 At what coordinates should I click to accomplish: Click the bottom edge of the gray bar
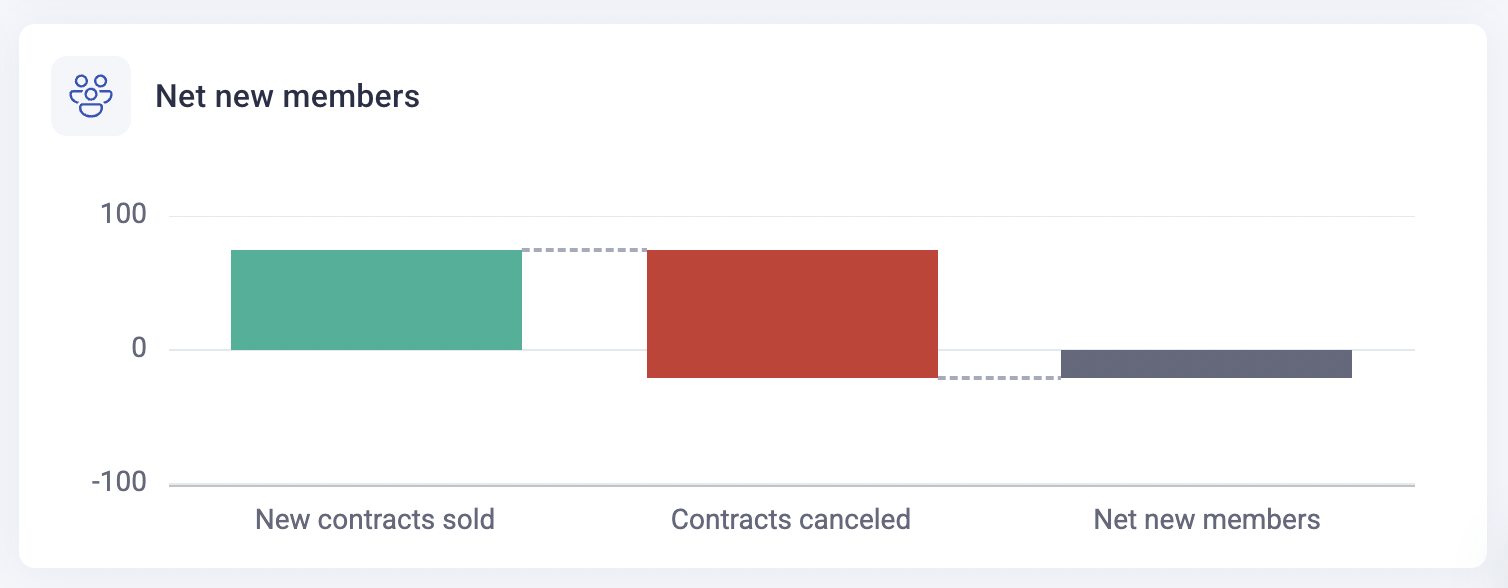[x=1206, y=377]
